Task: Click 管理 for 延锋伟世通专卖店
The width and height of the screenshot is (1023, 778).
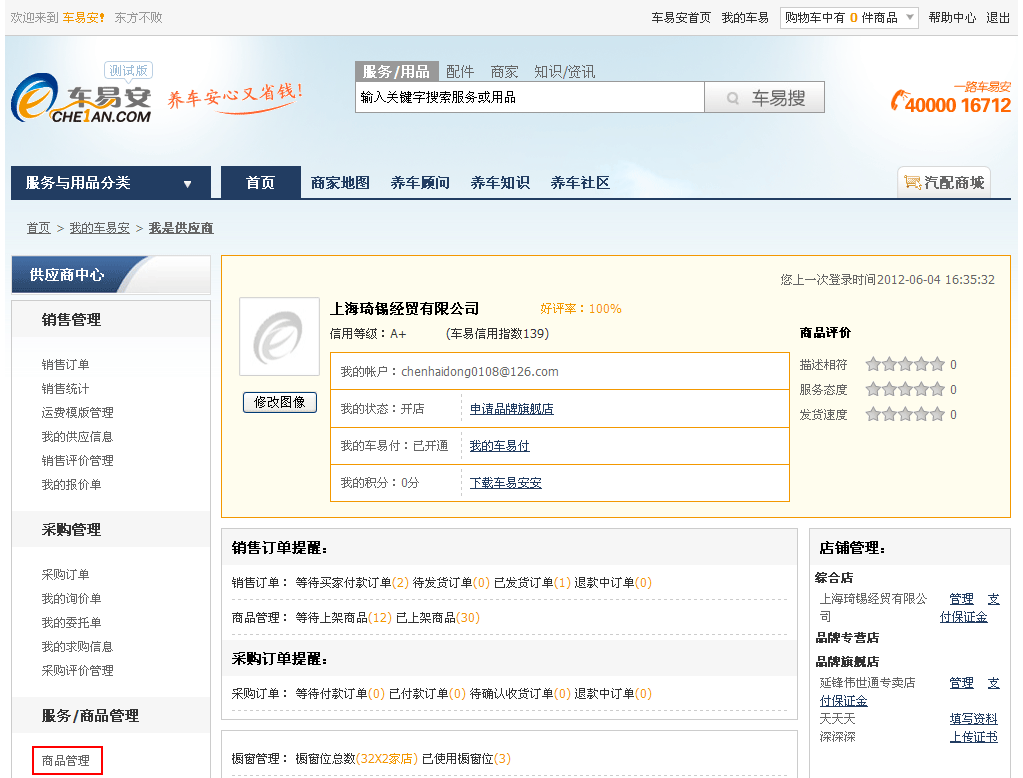Action: coord(962,683)
